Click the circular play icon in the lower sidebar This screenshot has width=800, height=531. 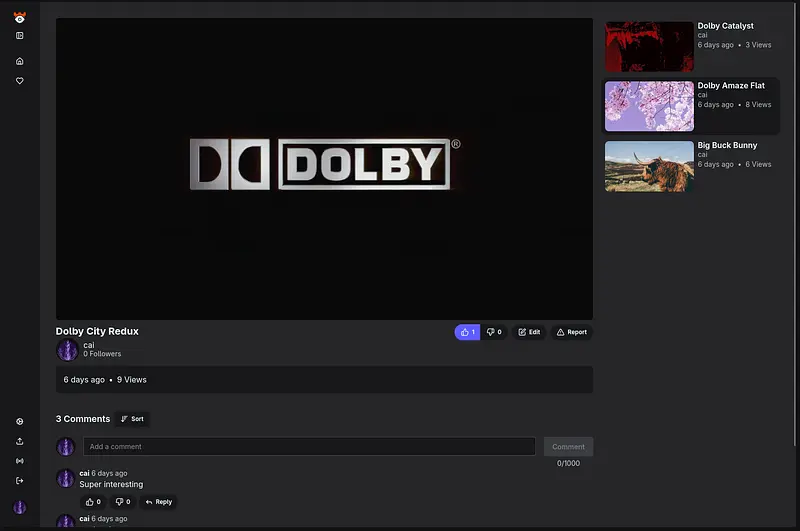pos(19,422)
